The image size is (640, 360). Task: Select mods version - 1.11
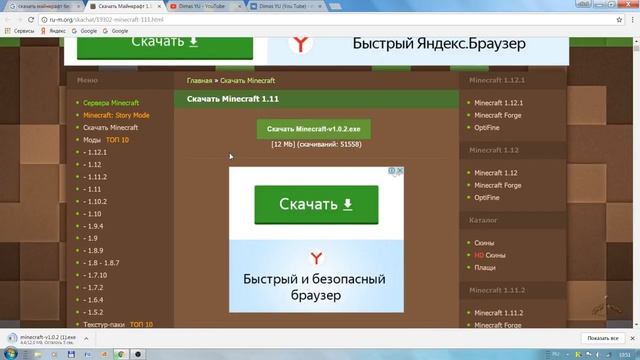92,189
